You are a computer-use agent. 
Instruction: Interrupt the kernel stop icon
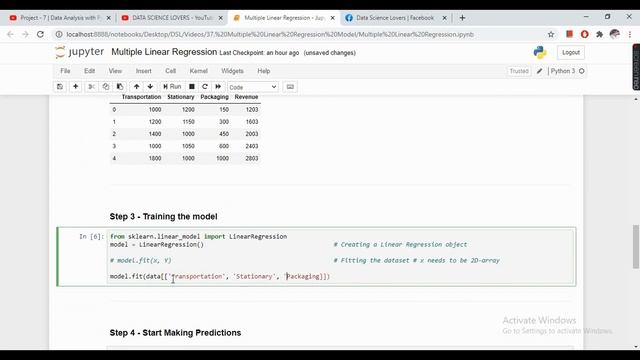191,87
